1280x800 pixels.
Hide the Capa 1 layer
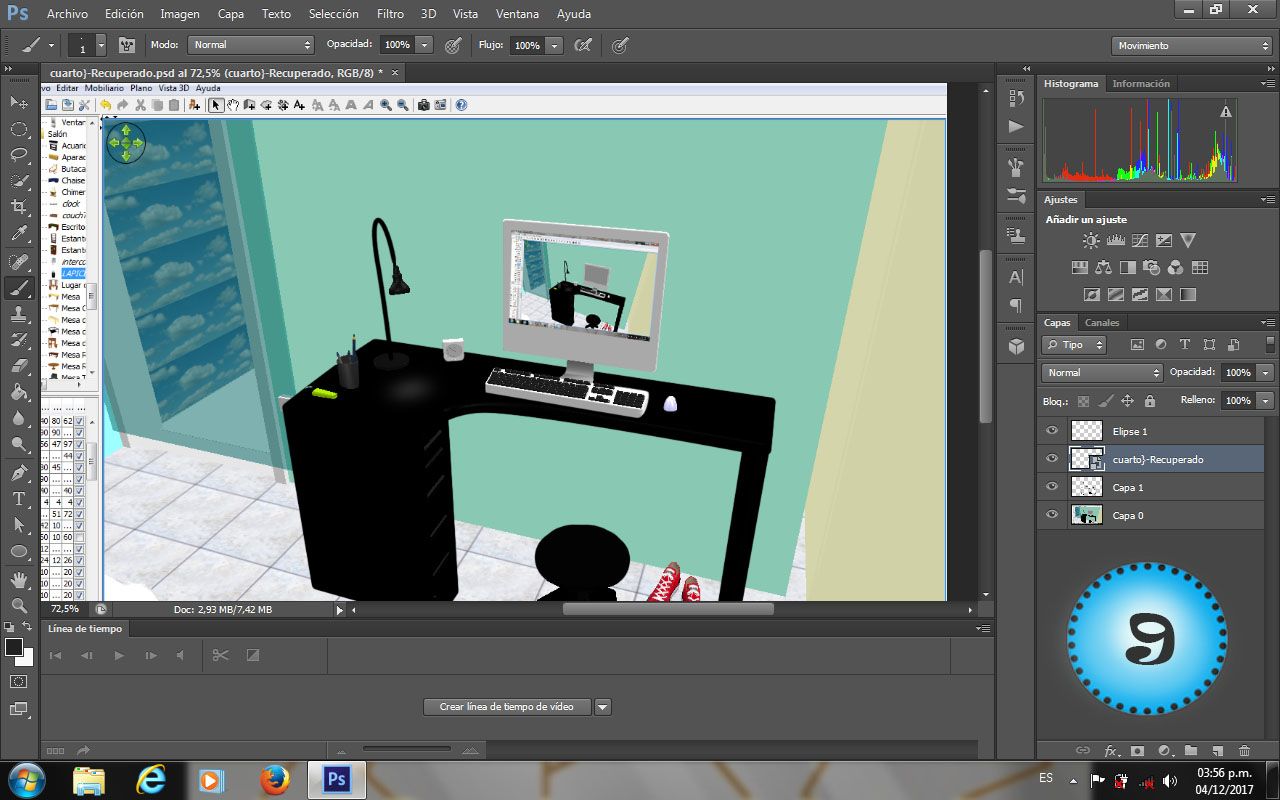click(1051, 487)
